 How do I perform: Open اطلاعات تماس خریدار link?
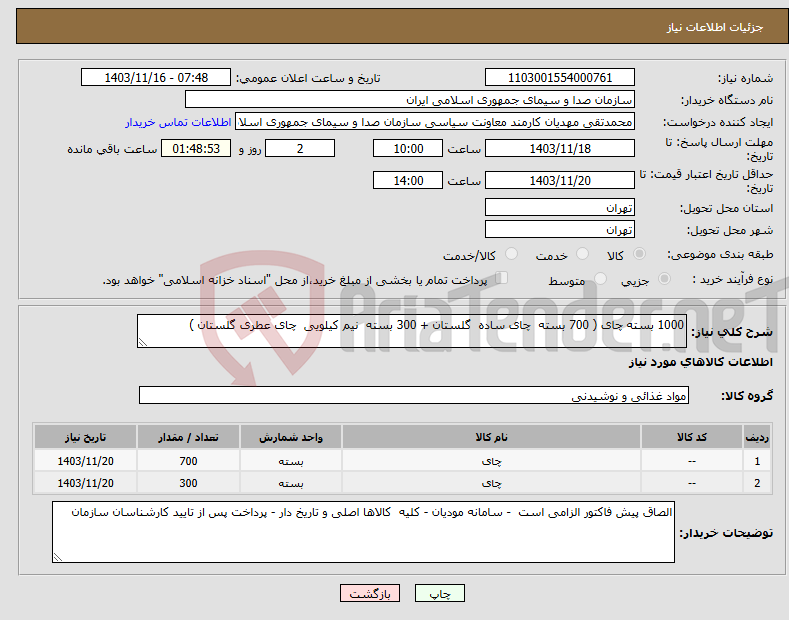click(x=178, y=122)
